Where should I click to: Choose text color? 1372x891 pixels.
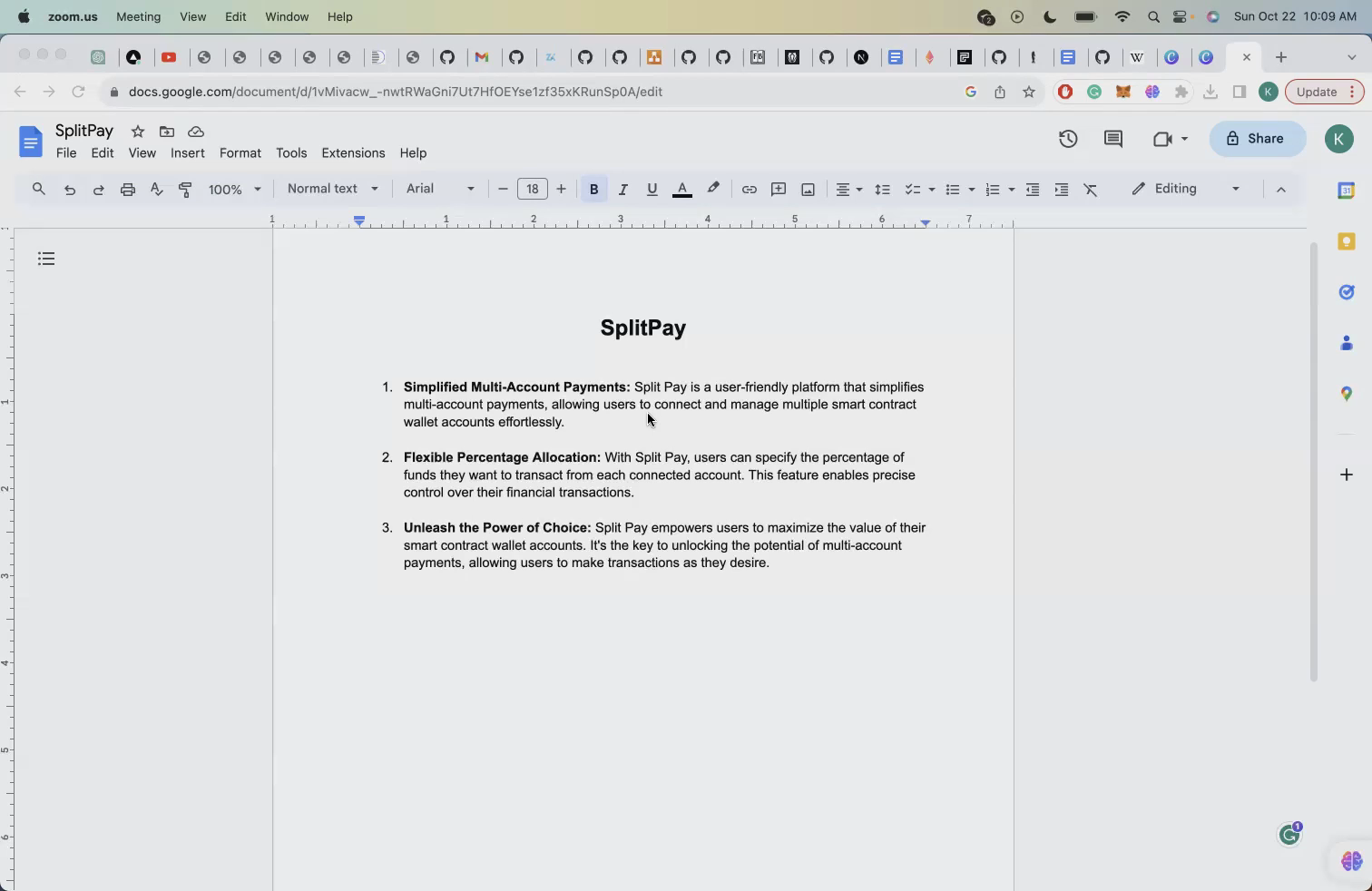[682, 190]
